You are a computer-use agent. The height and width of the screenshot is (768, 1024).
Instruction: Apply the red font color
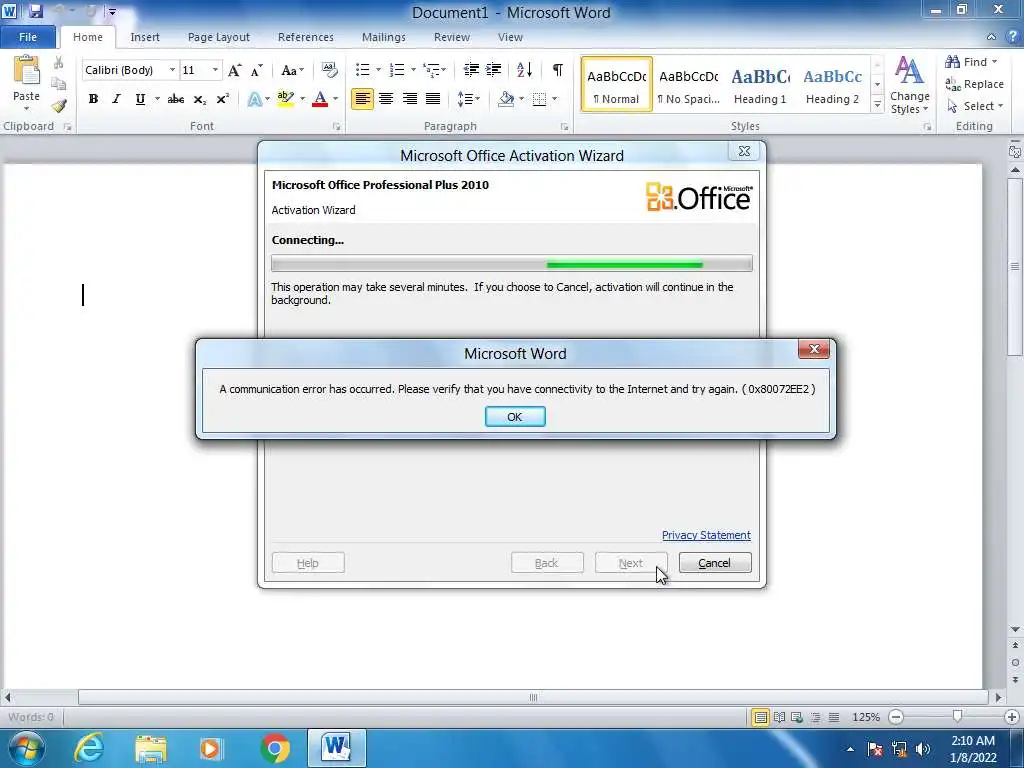320,99
